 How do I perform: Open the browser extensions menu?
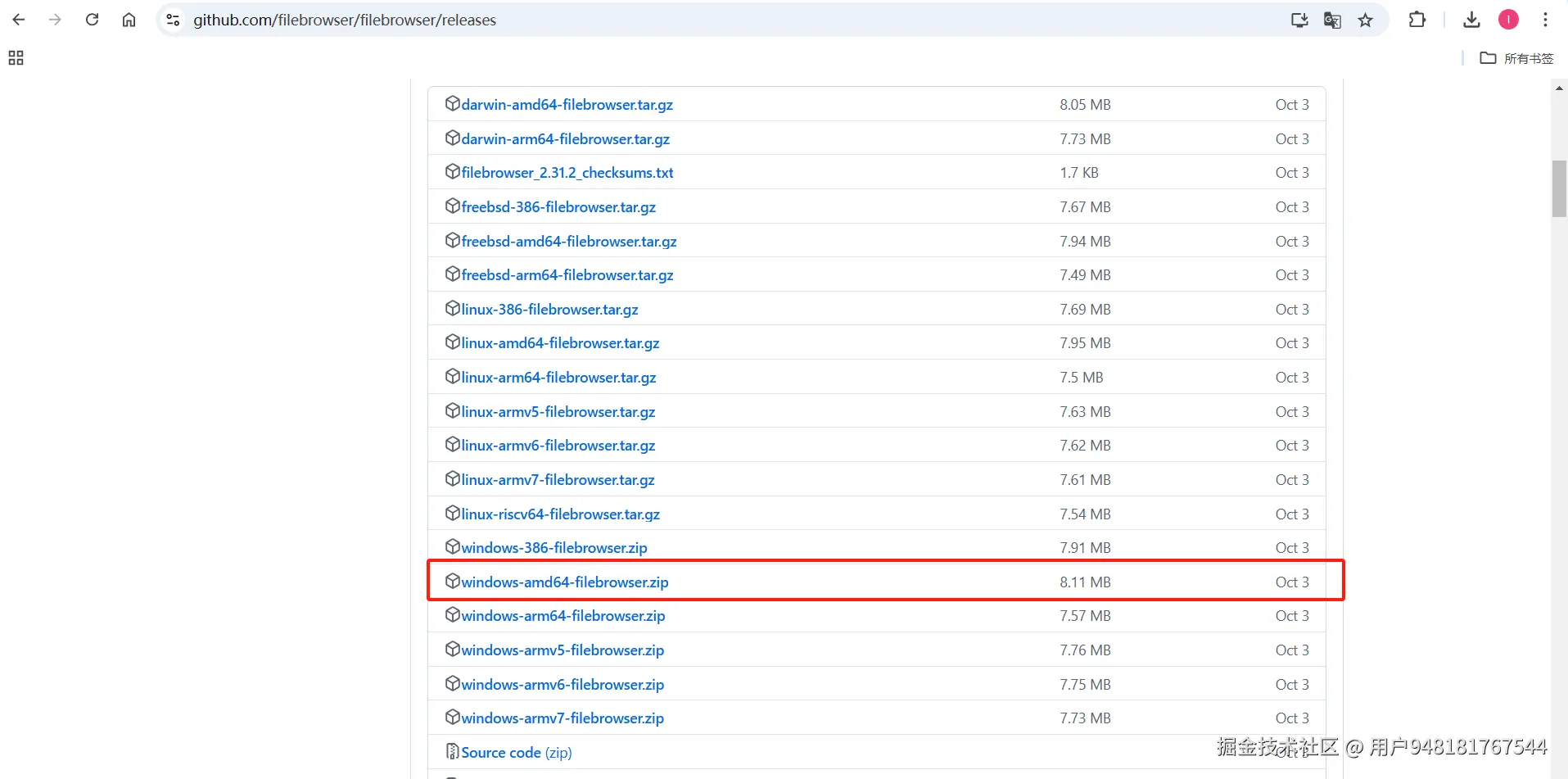(x=1417, y=20)
